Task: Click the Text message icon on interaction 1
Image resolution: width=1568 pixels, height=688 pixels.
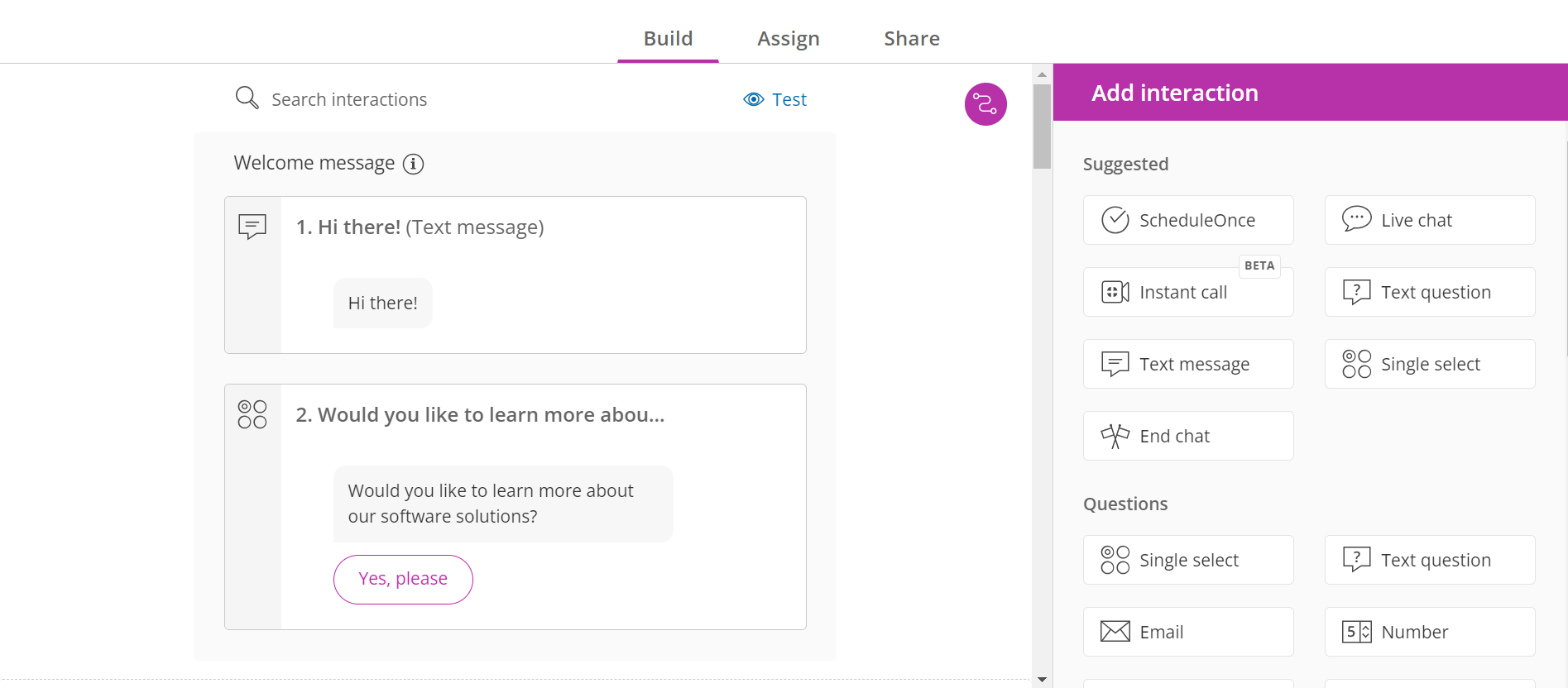Action: 252,226
